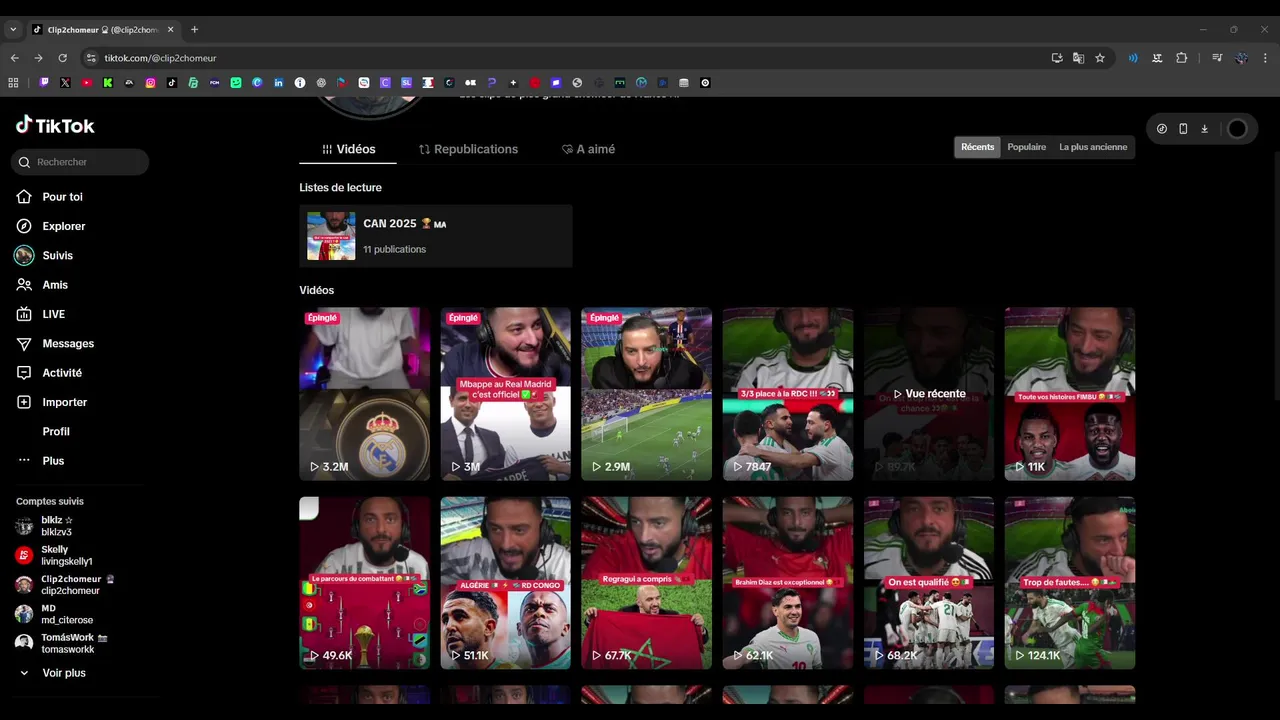The image size is (1280, 720).
Task: Open the Chrome three-dot menu
Action: point(1265,58)
